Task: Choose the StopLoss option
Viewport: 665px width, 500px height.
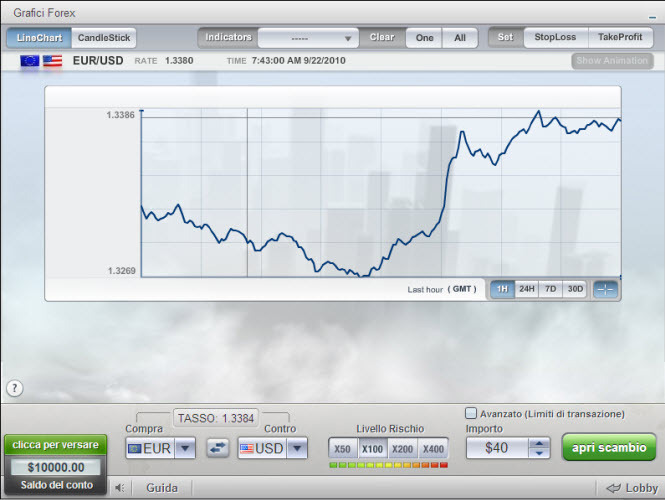Action: click(556, 37)
